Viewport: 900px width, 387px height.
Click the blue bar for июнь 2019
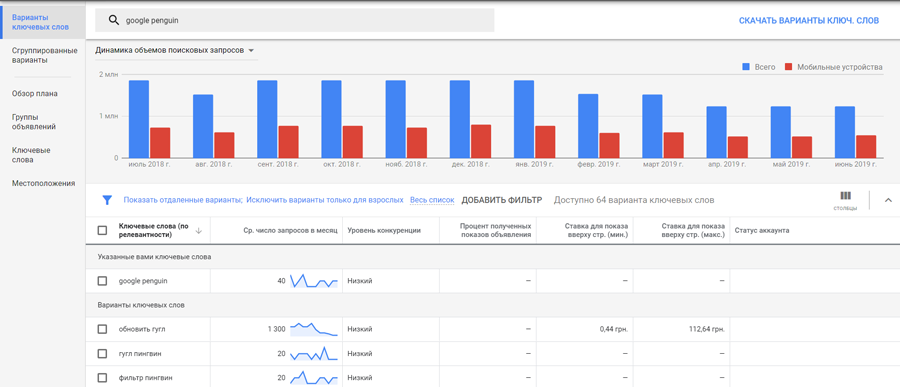(845, 132)
